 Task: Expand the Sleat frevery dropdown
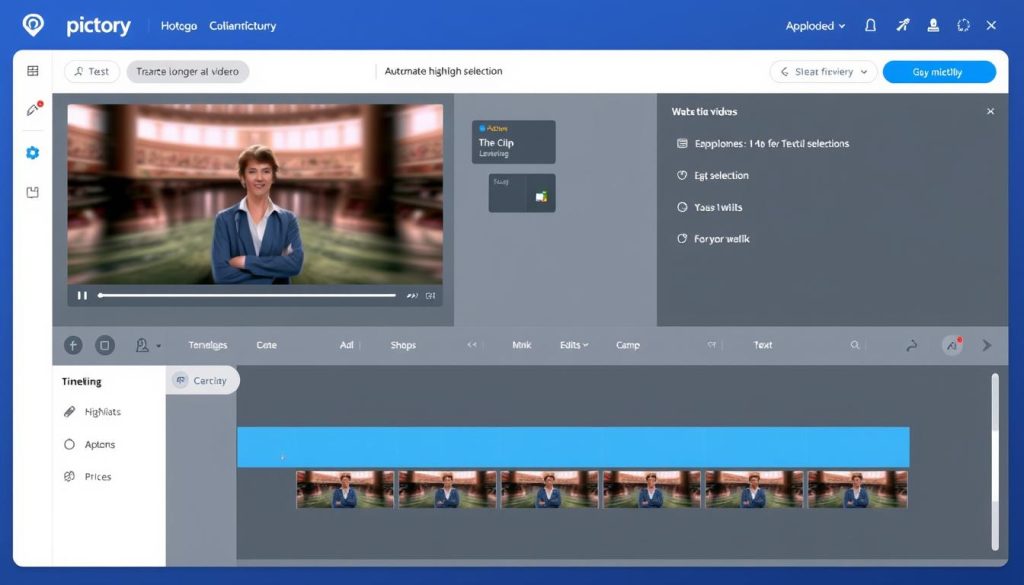click(822, 71)
